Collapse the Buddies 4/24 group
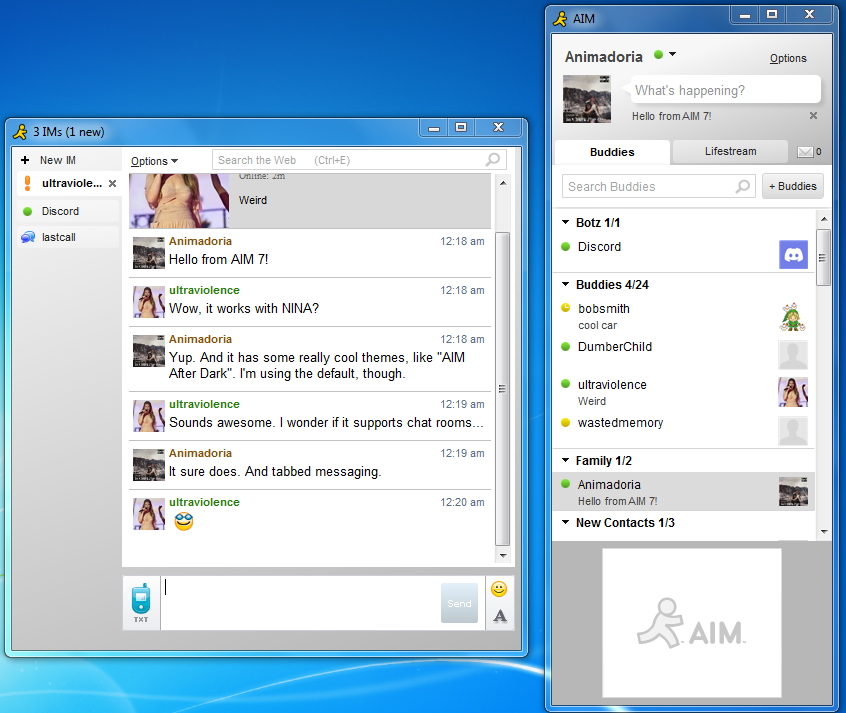Screen dimensions: 846x713 [x=565, y=284]
